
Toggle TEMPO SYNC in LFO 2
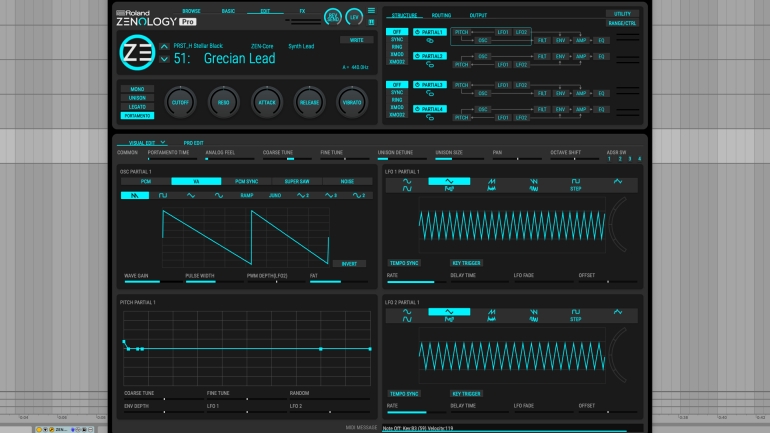tap(404, 394)
